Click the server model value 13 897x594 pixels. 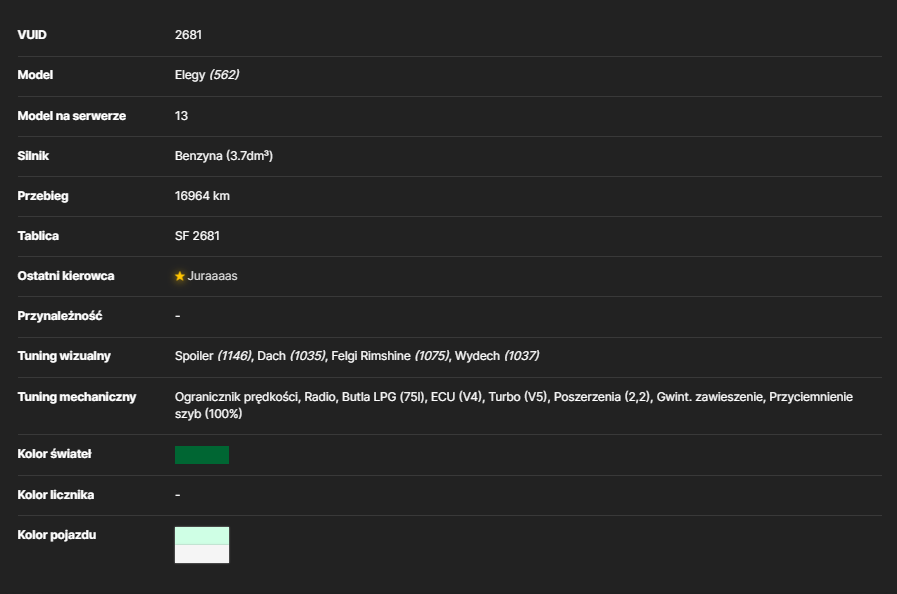[x=181, y=116]
